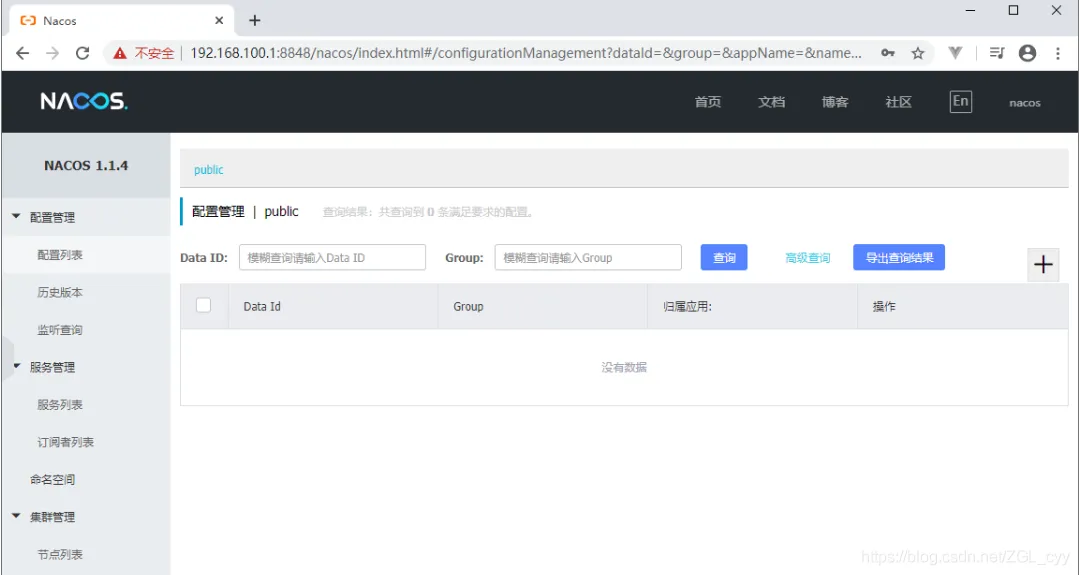
Task: Click sidebar collapse handle on left edge
Action: tap(7, 359)
